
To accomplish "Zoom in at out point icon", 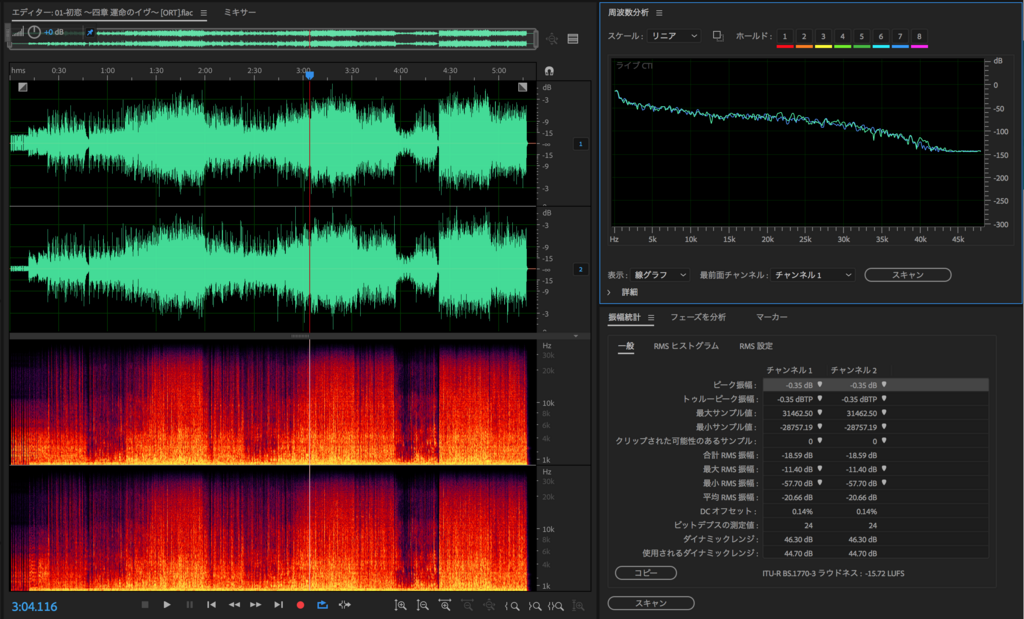I will 534,606.
